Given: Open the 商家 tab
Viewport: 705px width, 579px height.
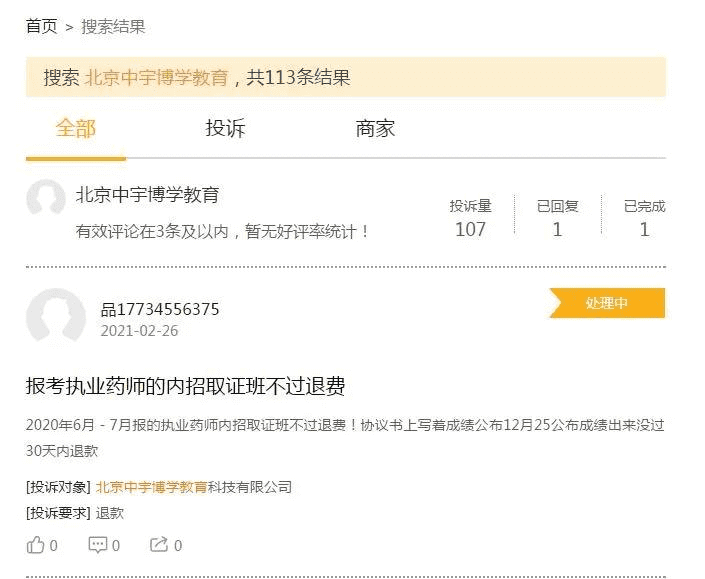Looking at the screenshot, I should coord(375,129).
